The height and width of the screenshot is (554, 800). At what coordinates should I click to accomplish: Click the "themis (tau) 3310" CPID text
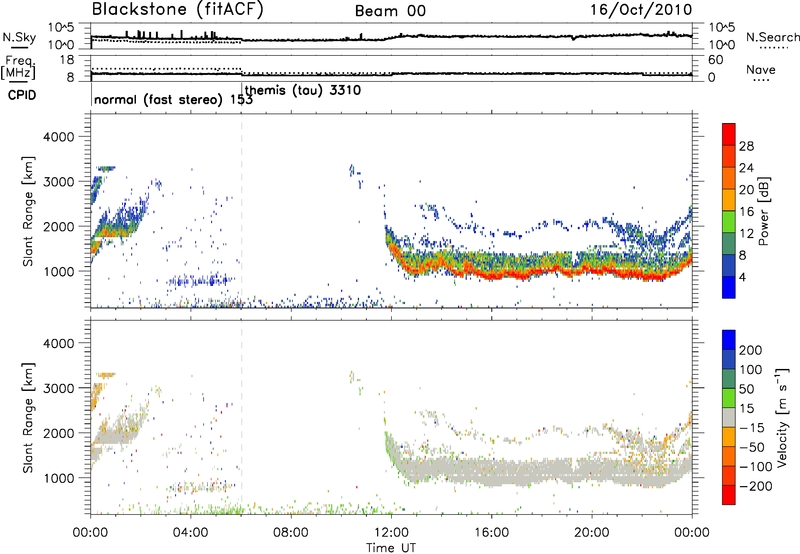point(303,91)
